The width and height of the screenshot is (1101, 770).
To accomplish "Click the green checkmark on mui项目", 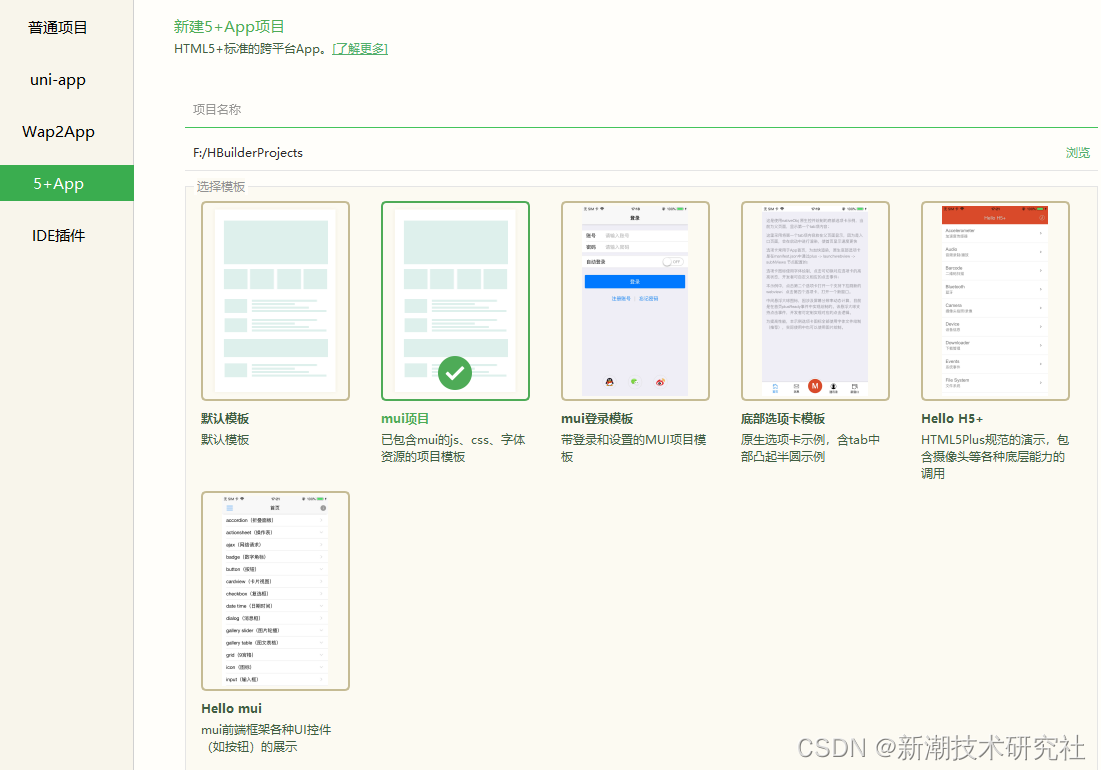I will pos(455,373).
